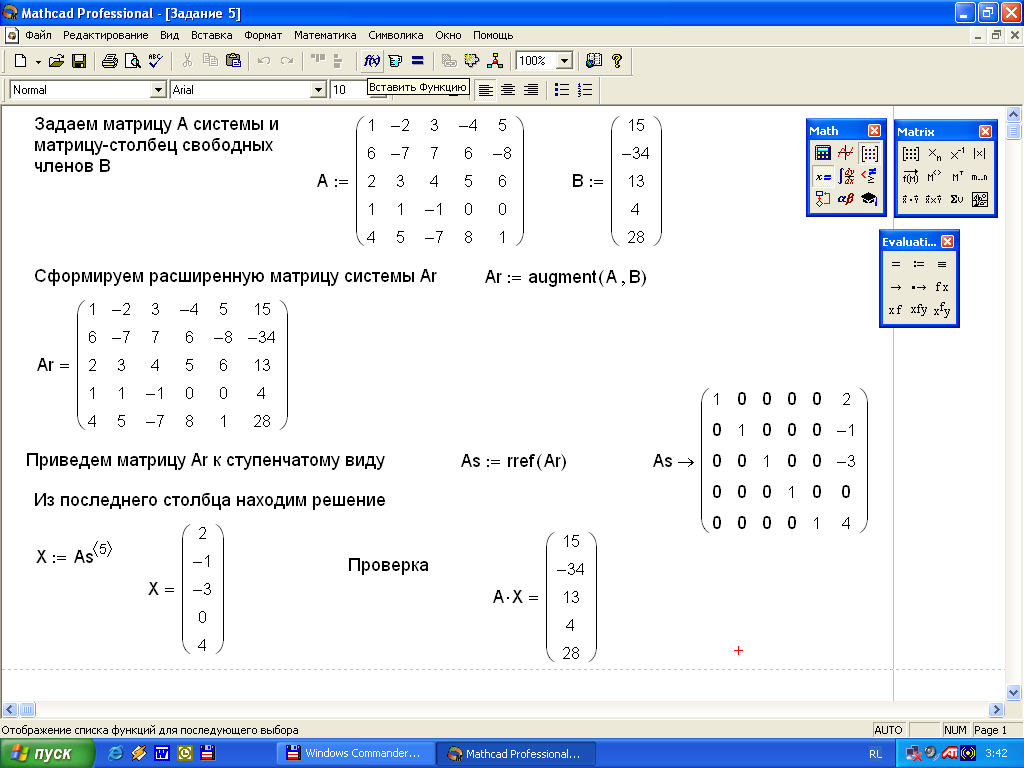1024x768 pixels.
Task: Click the prefix operator fx button
Action: pyautogui.click(x=942, y=287)
